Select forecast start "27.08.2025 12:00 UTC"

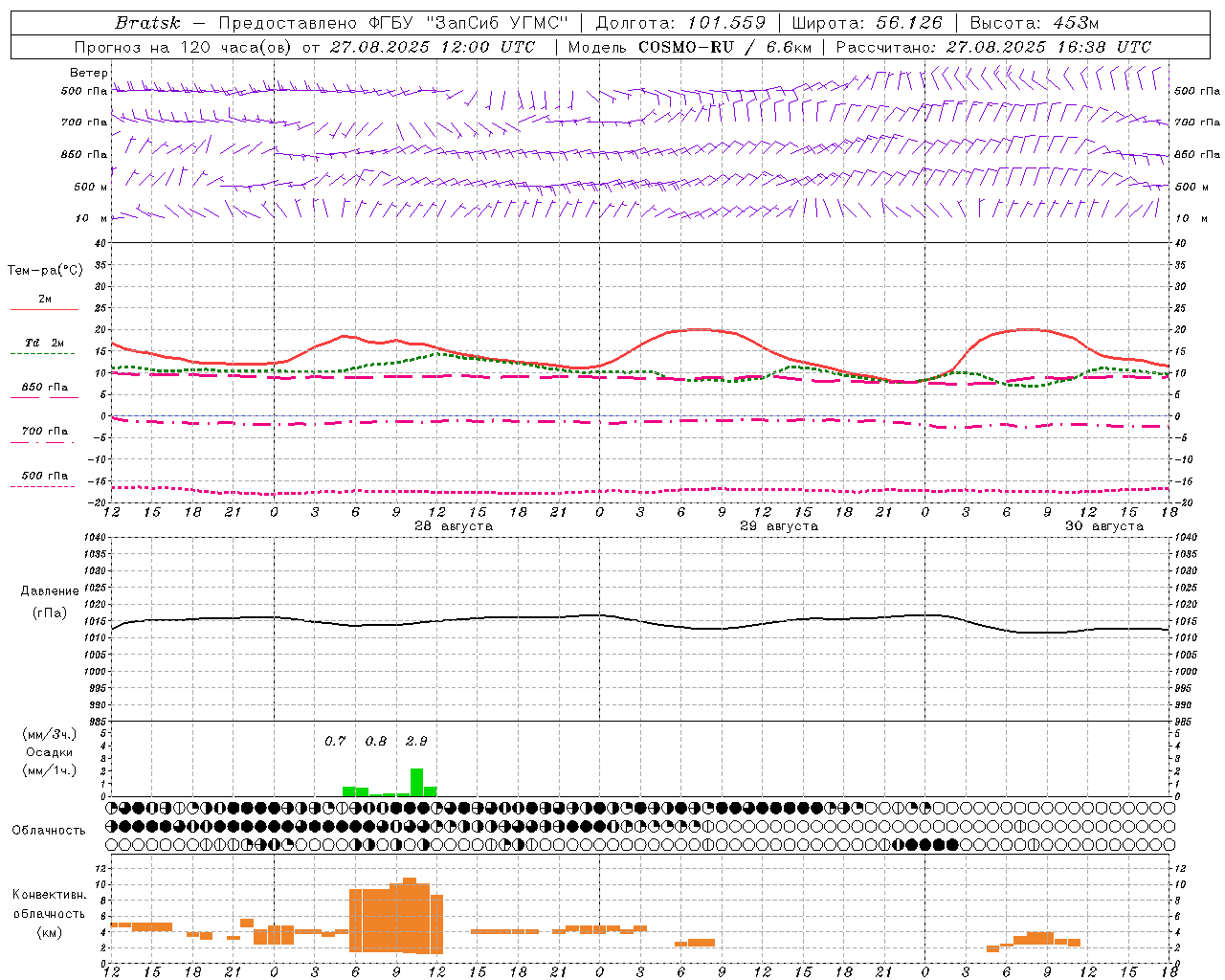pyautogui.click(x=432, y=47)
